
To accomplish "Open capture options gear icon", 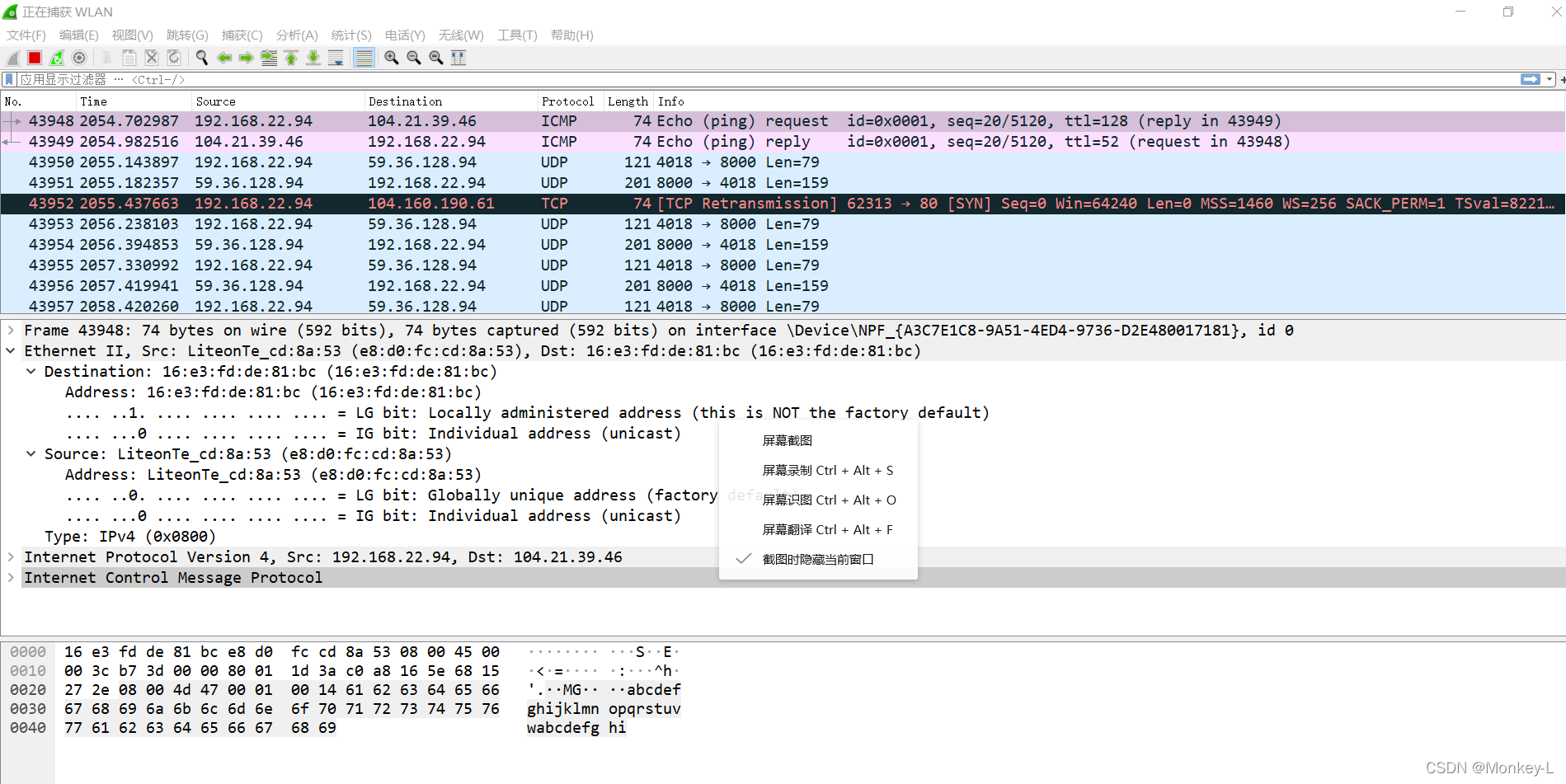I will [x=79, y=58].
